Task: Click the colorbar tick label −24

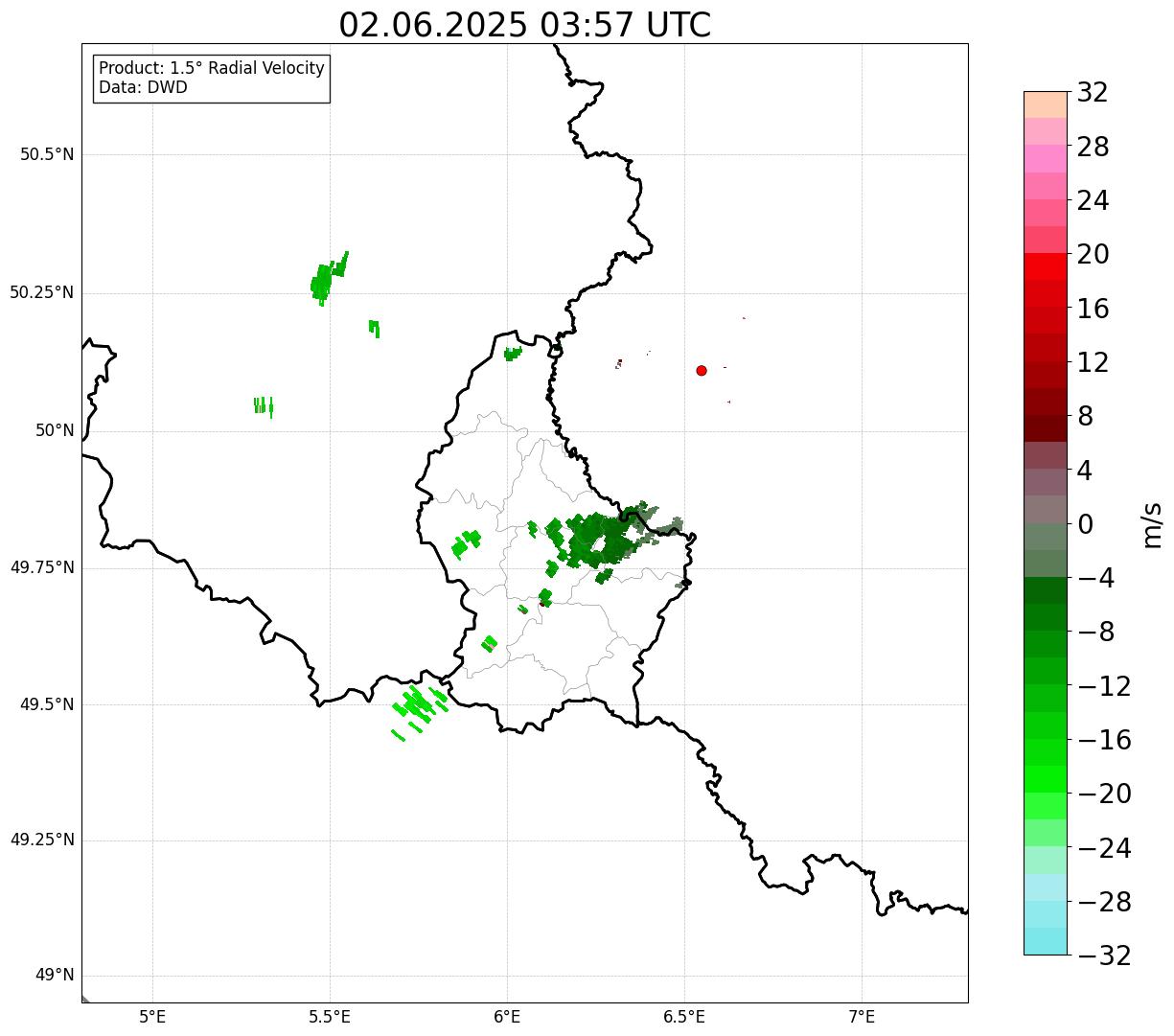Action: (x=1104, y=848)
